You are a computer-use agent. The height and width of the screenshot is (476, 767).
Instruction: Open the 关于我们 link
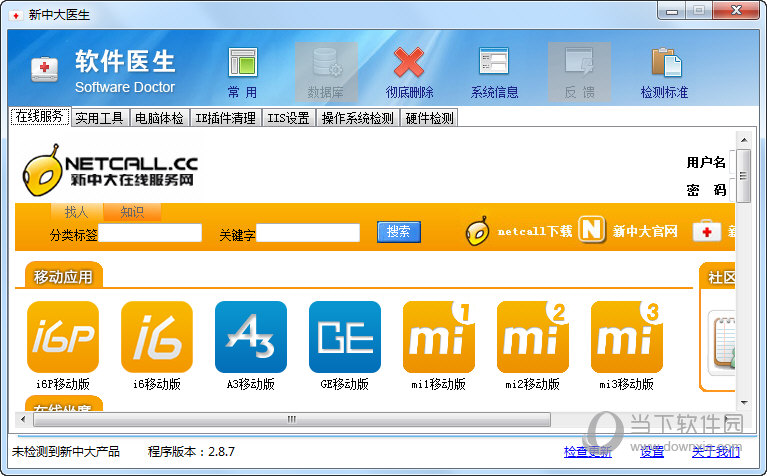(716, 452)
